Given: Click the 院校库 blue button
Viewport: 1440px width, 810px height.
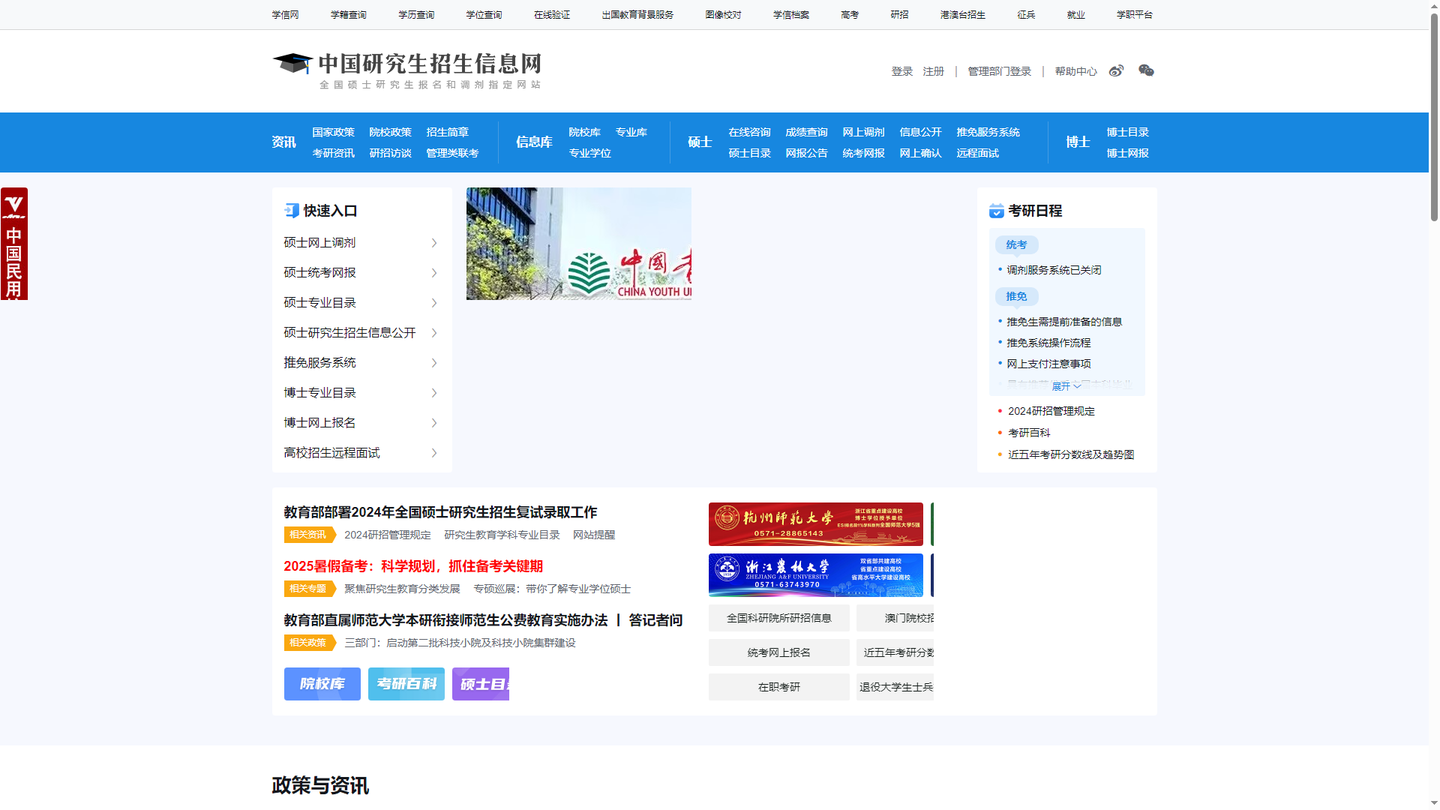Looking at the screenshot, I should point(322,684).
